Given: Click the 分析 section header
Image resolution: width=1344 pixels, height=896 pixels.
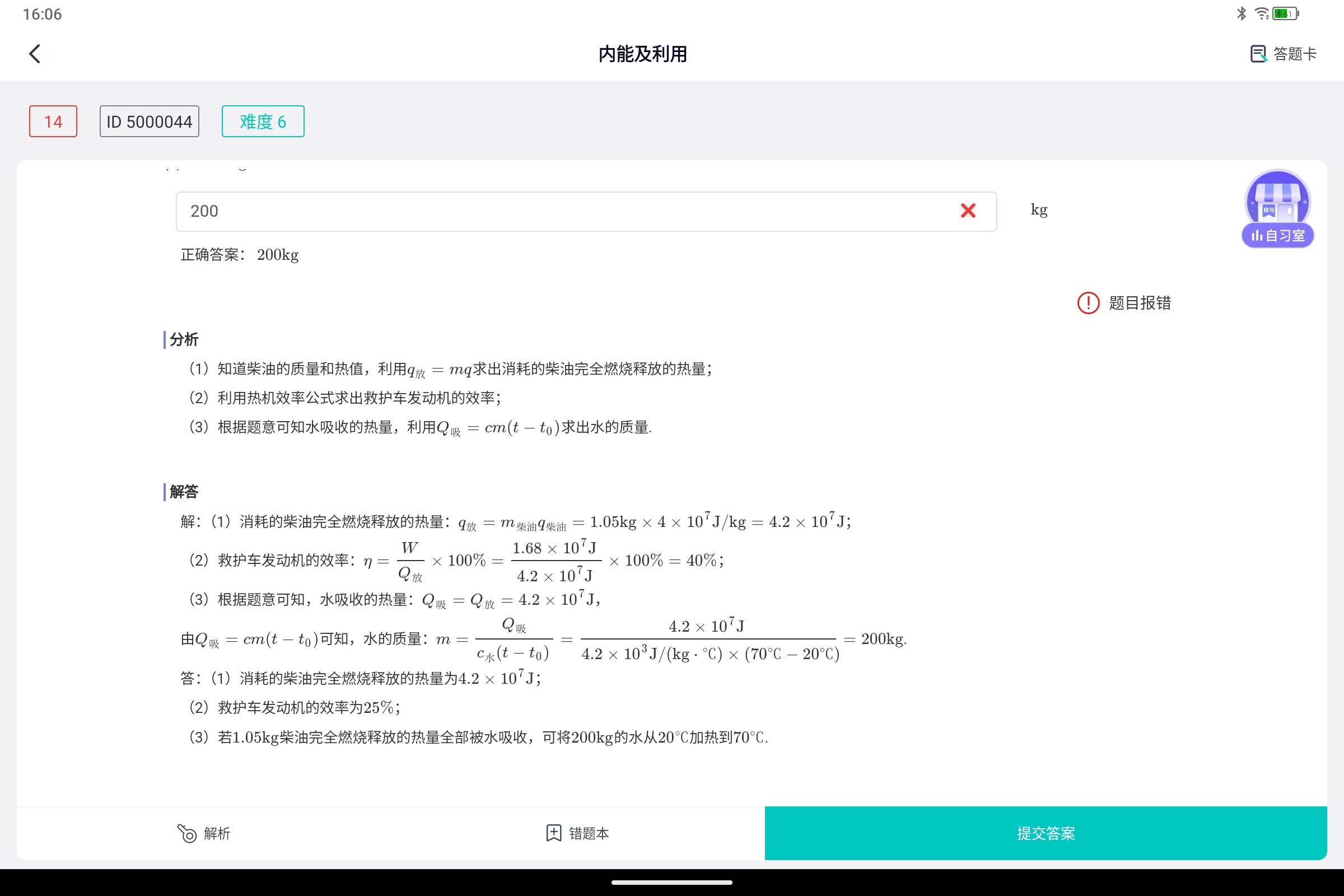Looking at the screenshot, I should click(183, 339).
